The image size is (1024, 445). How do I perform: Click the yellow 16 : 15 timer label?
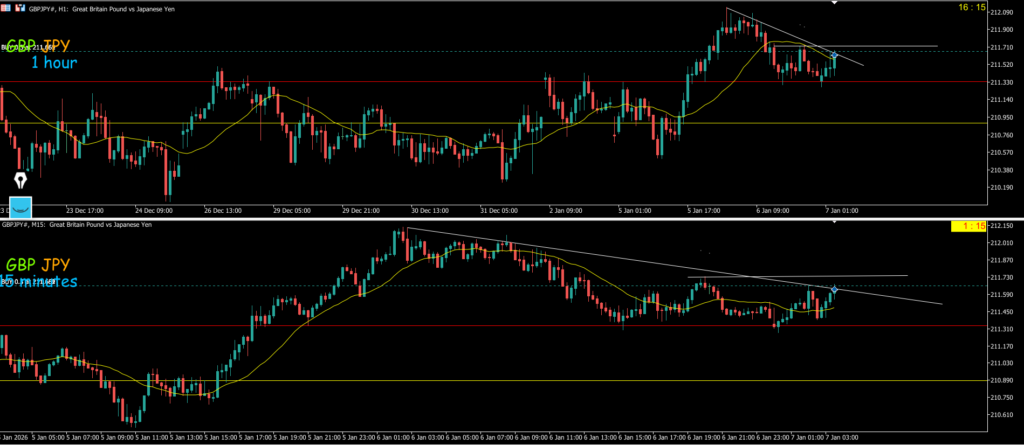(972, 8)
